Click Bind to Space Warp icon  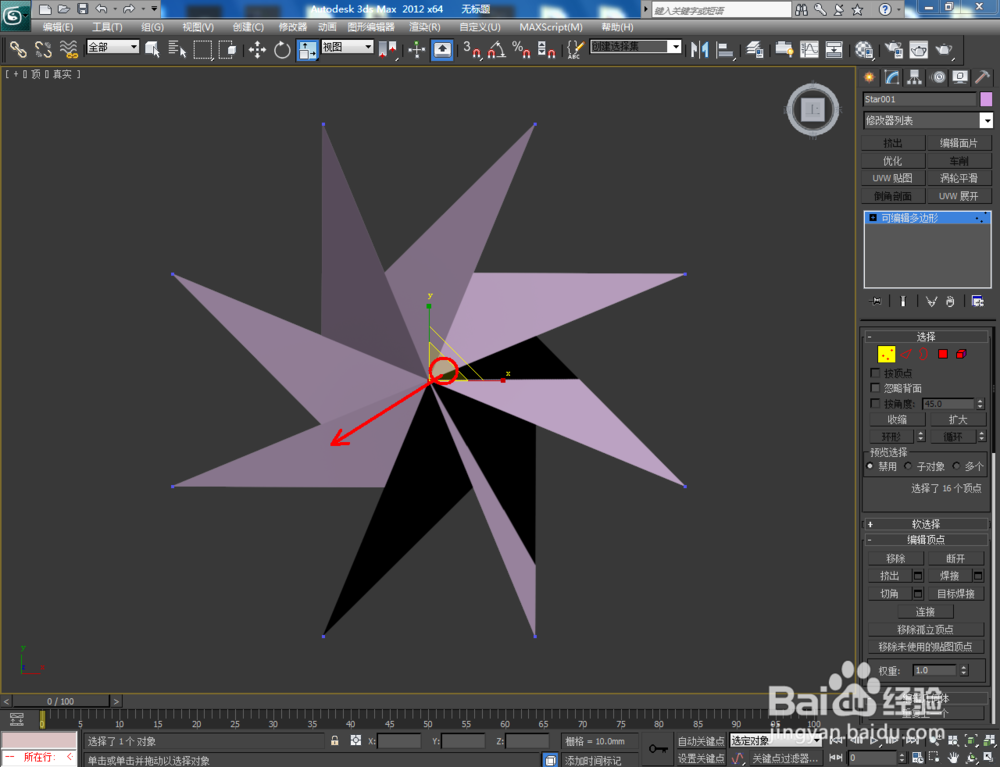pos(68,49)
